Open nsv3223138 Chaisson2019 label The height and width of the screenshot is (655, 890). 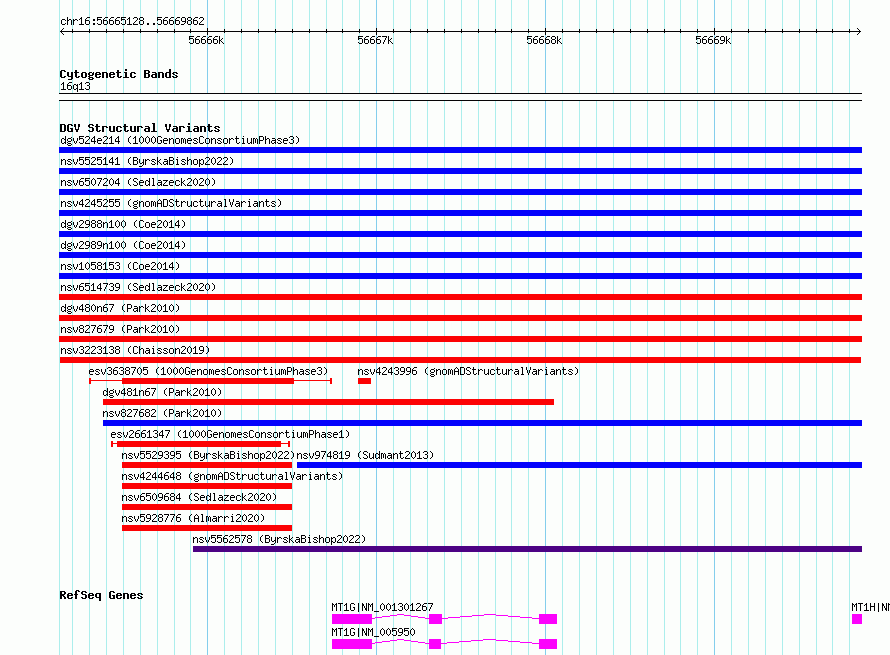tap(135, 350)
